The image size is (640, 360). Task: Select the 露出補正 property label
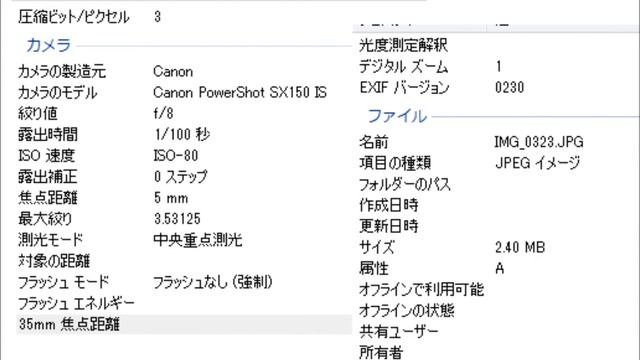click(x=48, y=177)
